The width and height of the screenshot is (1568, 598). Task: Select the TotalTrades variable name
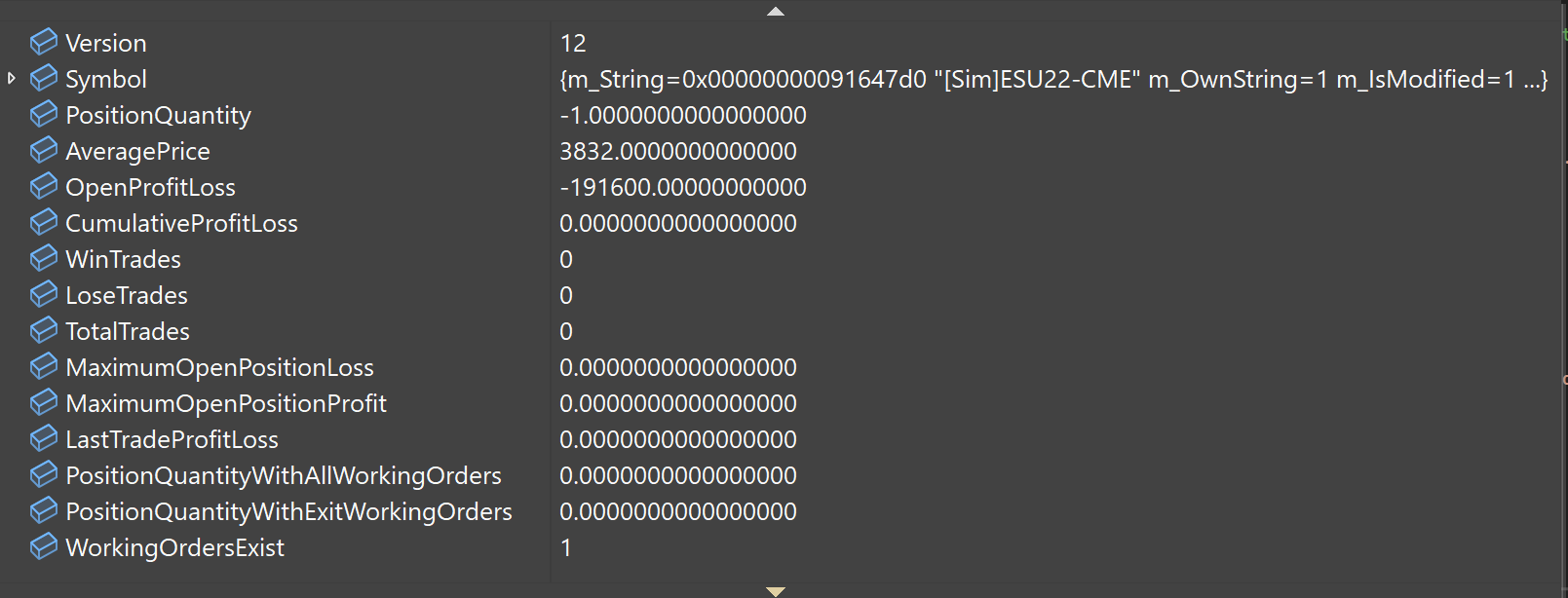(128, 331)
